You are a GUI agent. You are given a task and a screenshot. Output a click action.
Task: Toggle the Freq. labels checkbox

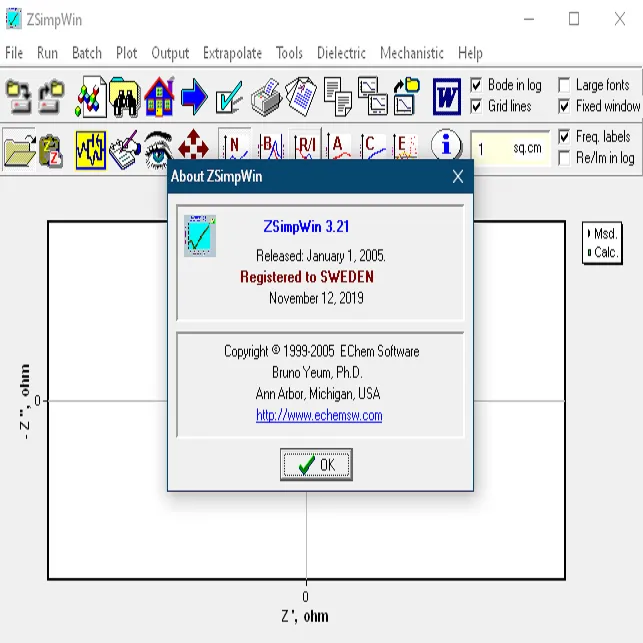point(564,137)
